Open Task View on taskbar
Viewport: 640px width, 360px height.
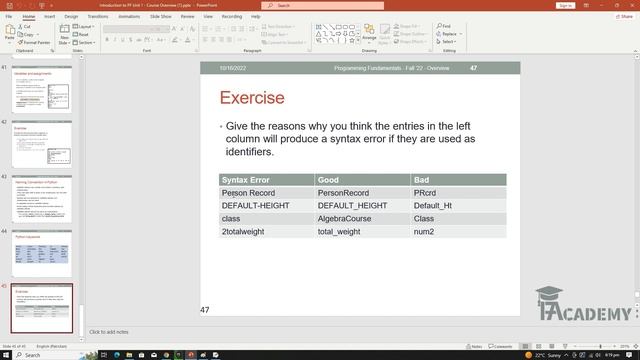pyautogui.click(x=104, y=355)
